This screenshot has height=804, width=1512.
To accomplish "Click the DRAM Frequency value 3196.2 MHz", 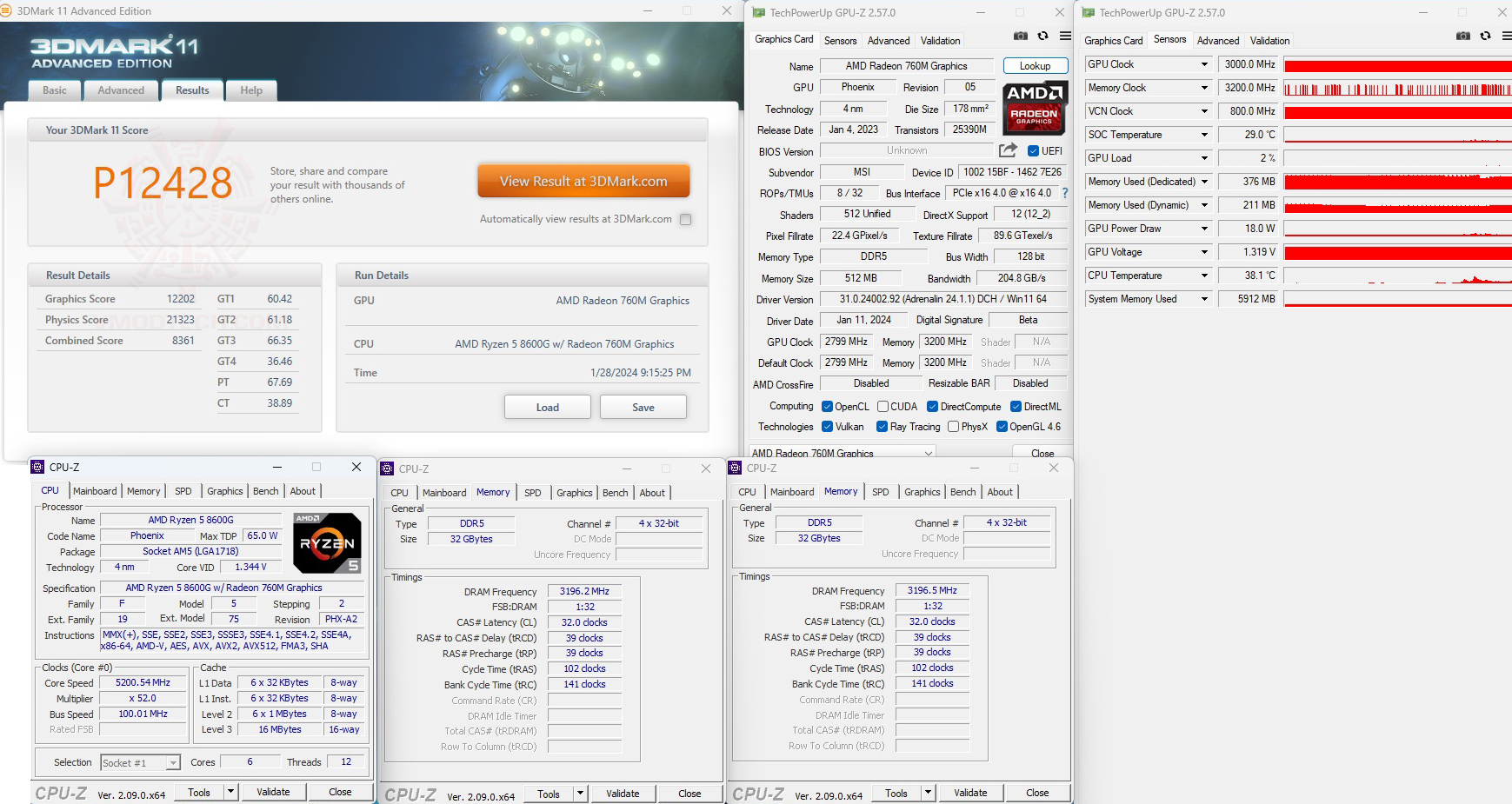I will point(585,591).
